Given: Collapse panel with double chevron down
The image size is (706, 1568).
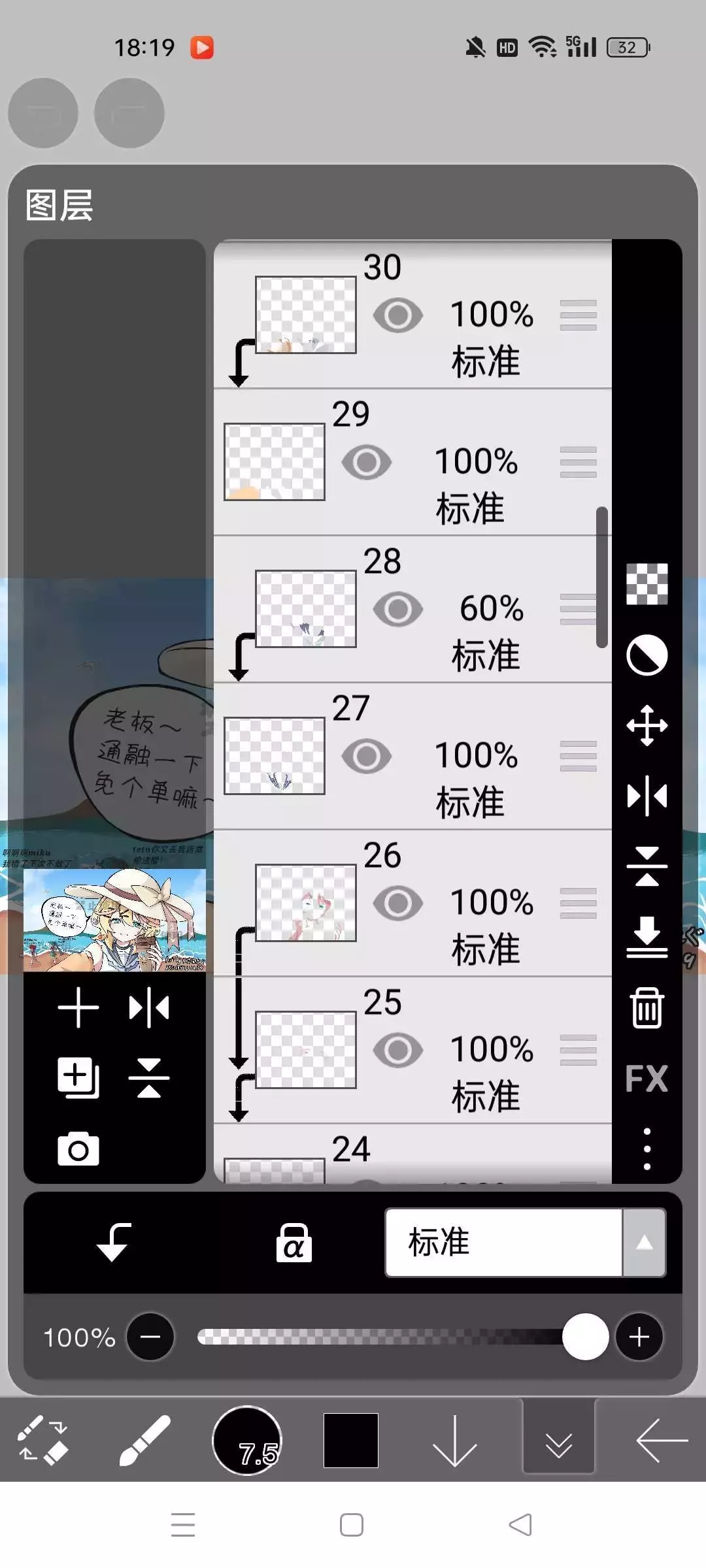Looking at the screenshot, I should coord(558,1441).
